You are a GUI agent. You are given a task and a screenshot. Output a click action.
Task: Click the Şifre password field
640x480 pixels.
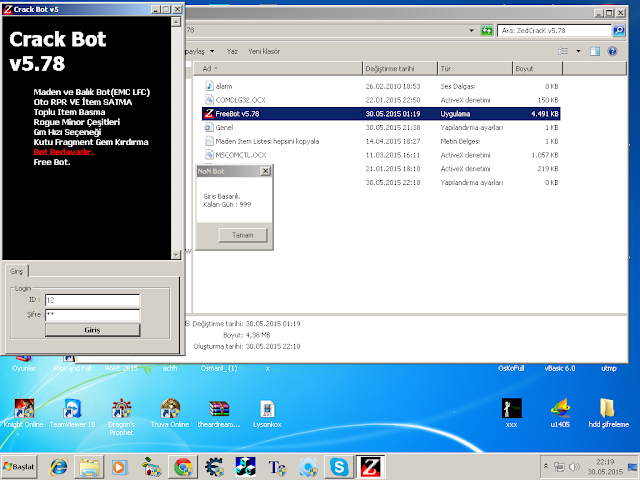pyautogui.click(x=93, y=315)
